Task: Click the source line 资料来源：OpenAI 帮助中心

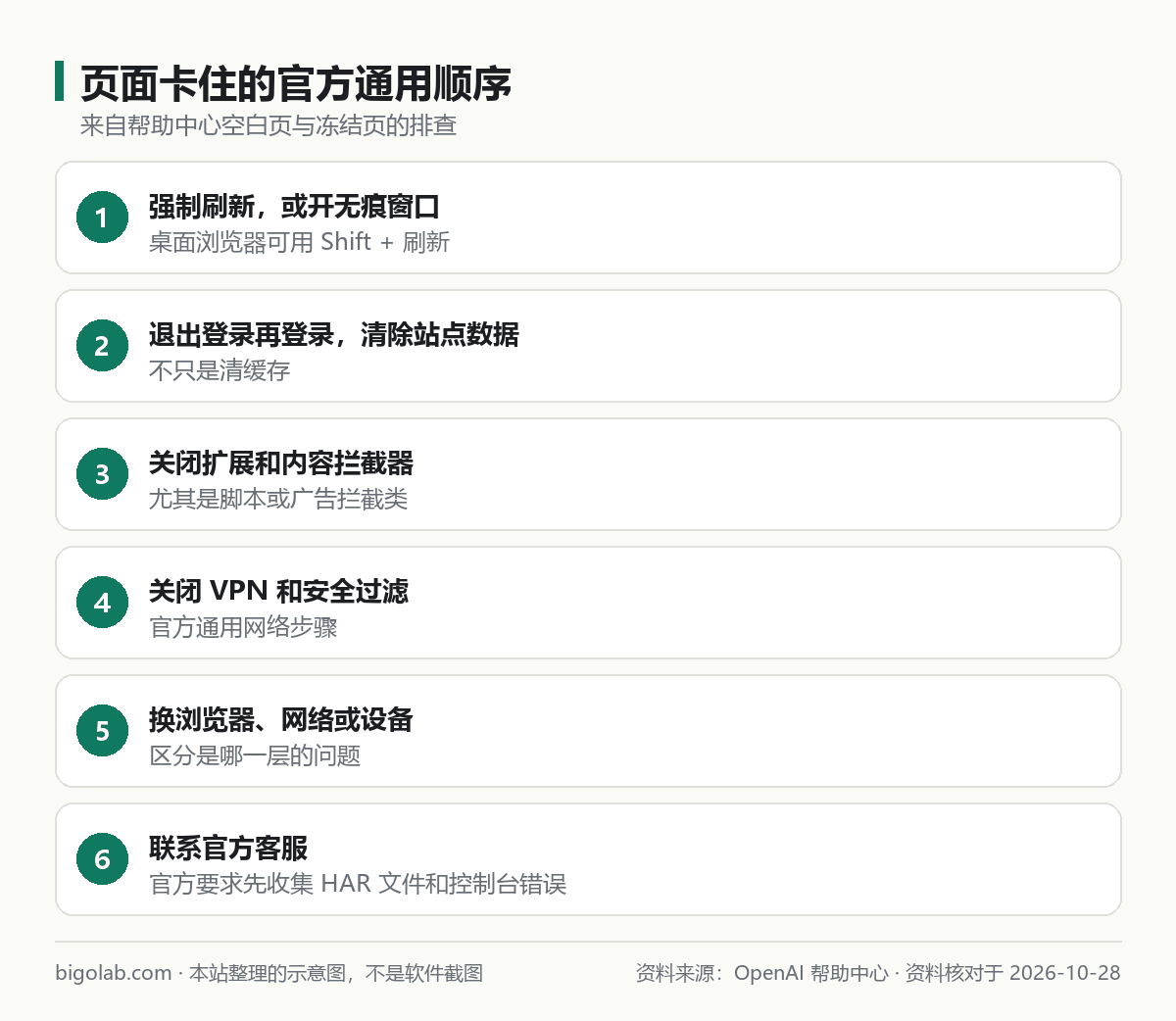Action: (761, 973)
